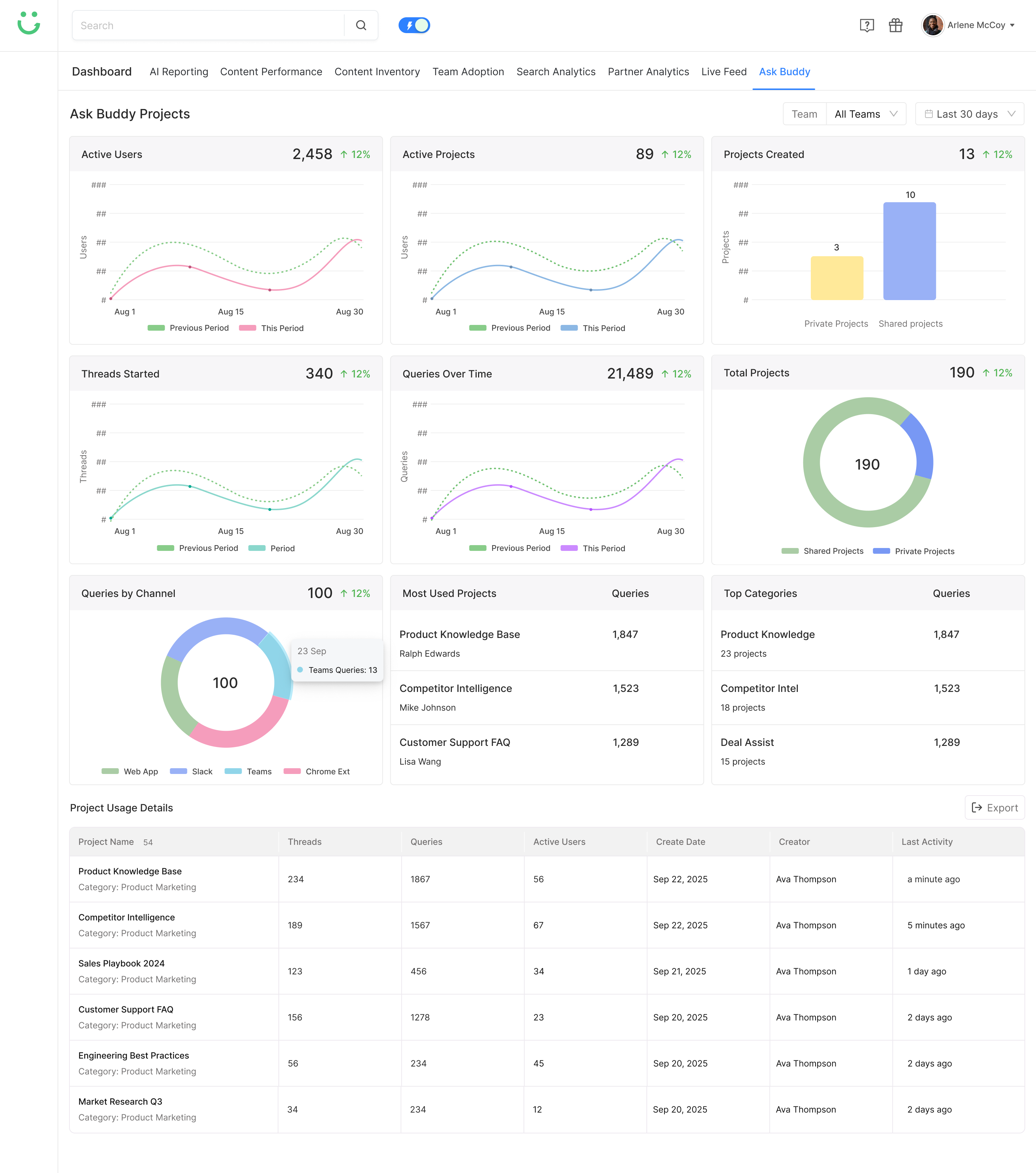Toggle the lightning bolt switch
Viewport: 1036px width, 1173px height.
click(414, 25)
